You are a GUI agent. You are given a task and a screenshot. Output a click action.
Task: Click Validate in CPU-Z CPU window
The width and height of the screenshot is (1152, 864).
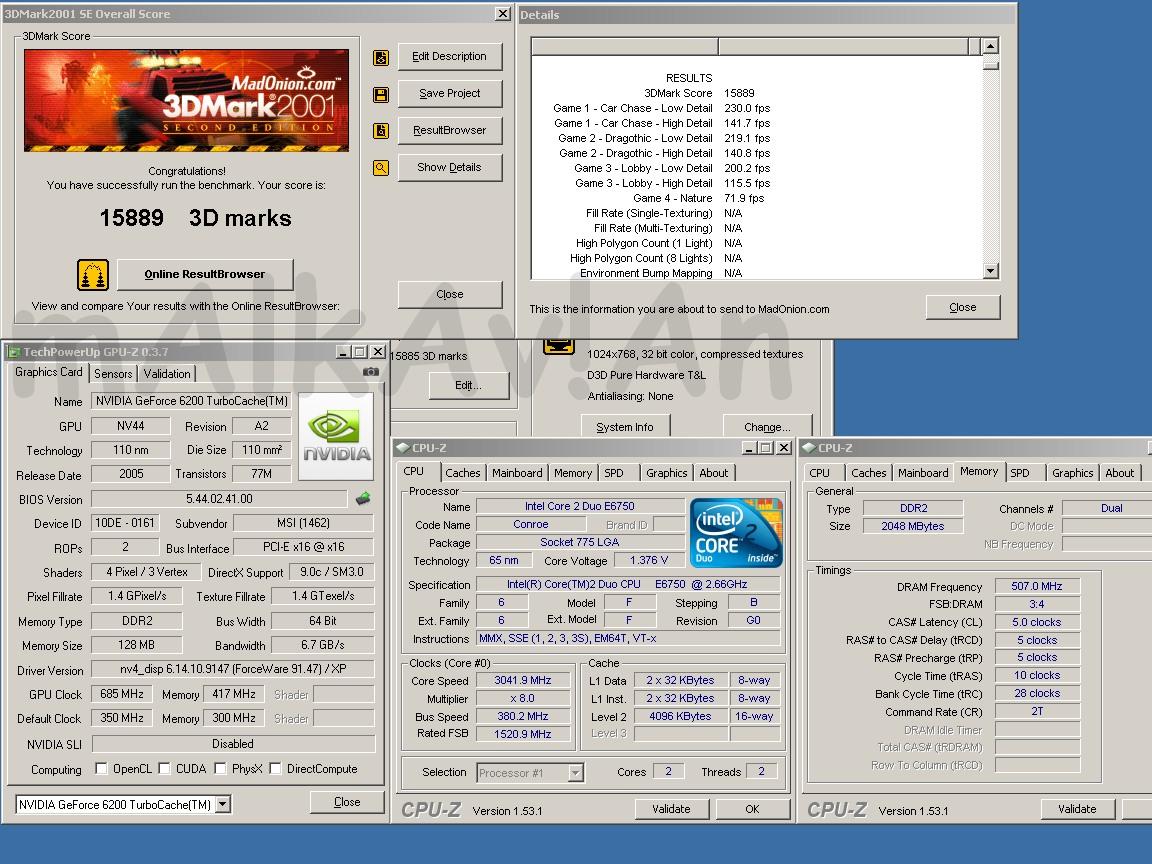click(x=672, y=809)
